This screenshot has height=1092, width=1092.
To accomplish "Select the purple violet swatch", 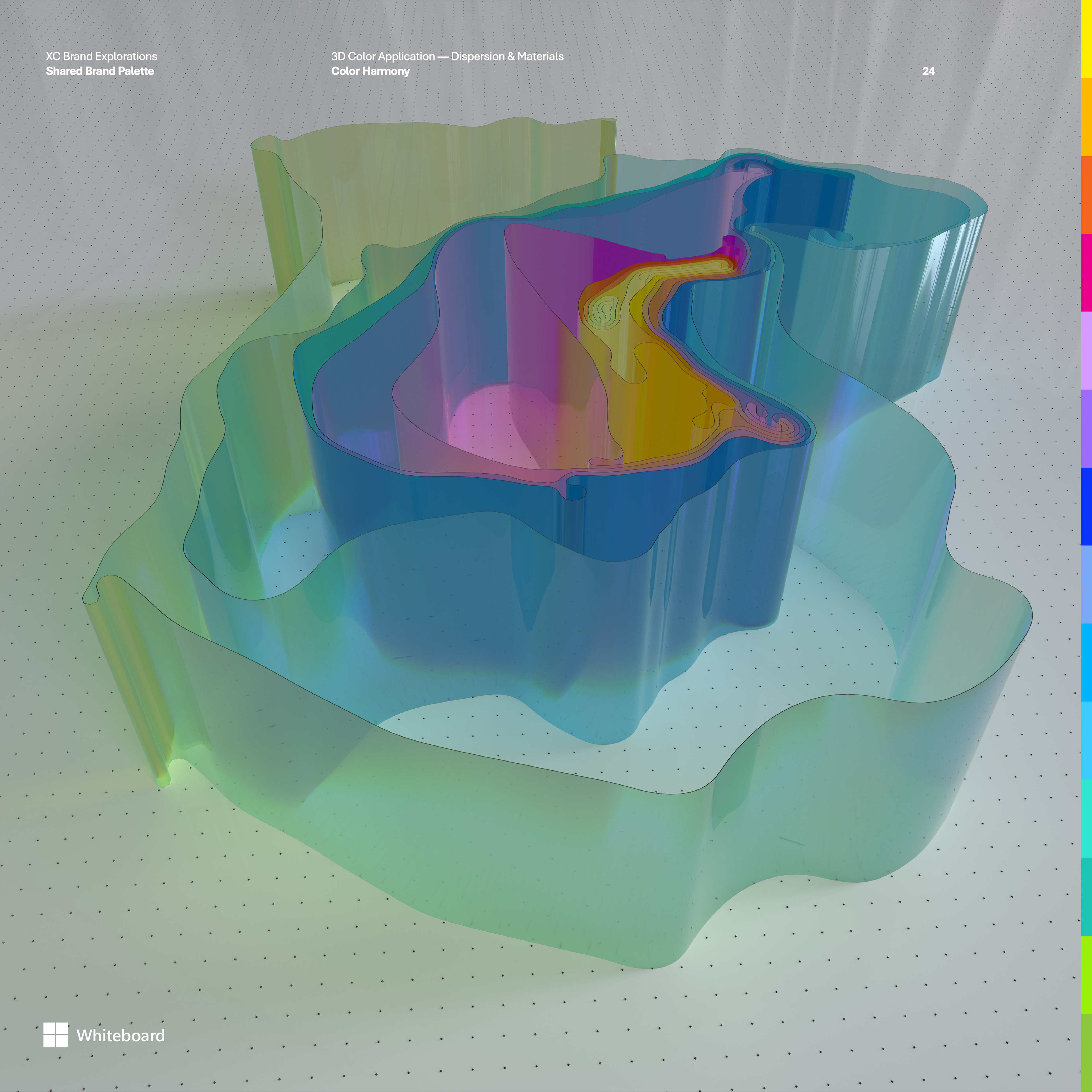I will point(1086,428).
